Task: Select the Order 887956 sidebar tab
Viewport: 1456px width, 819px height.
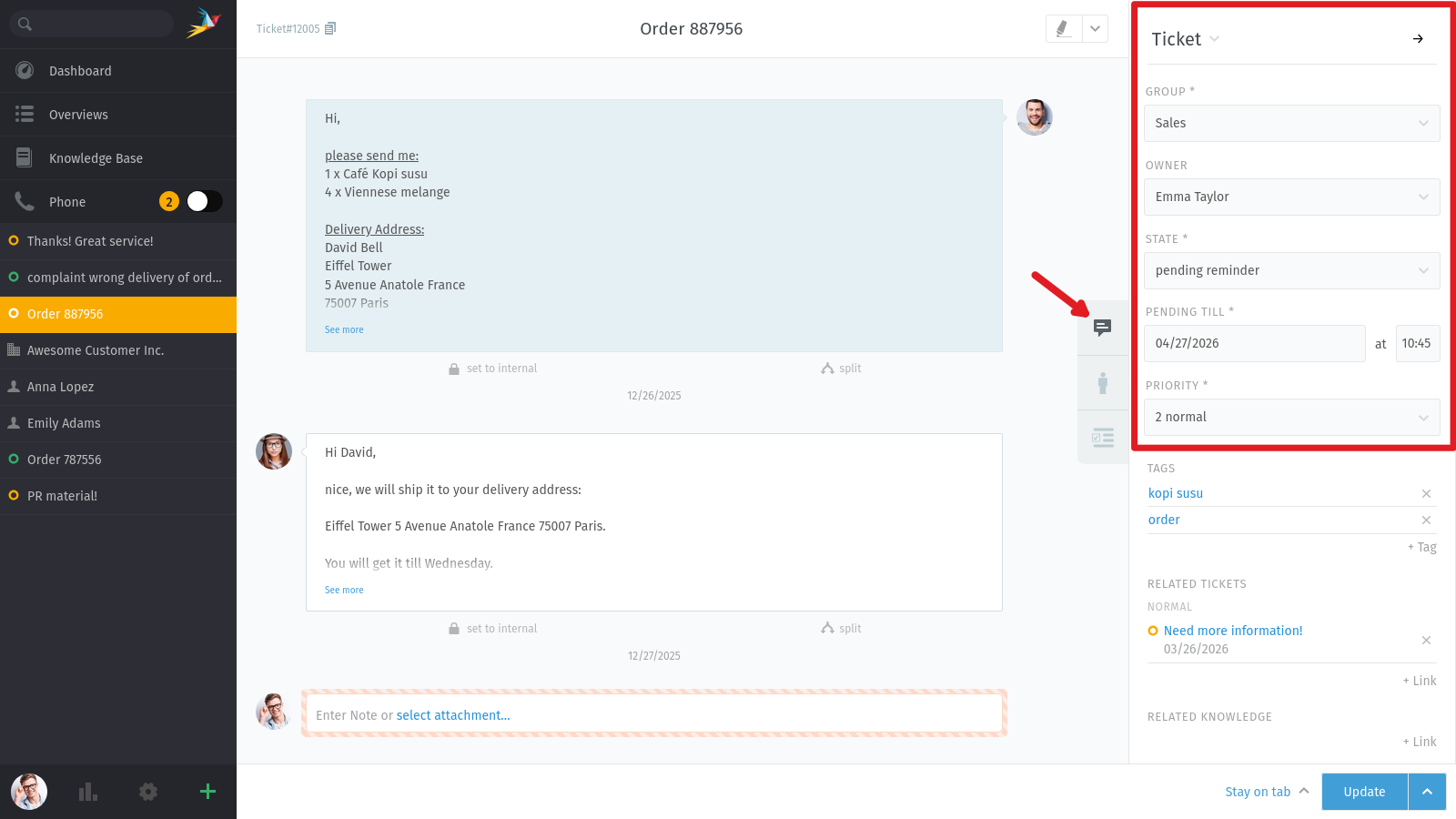Action: tap(118, 314)
